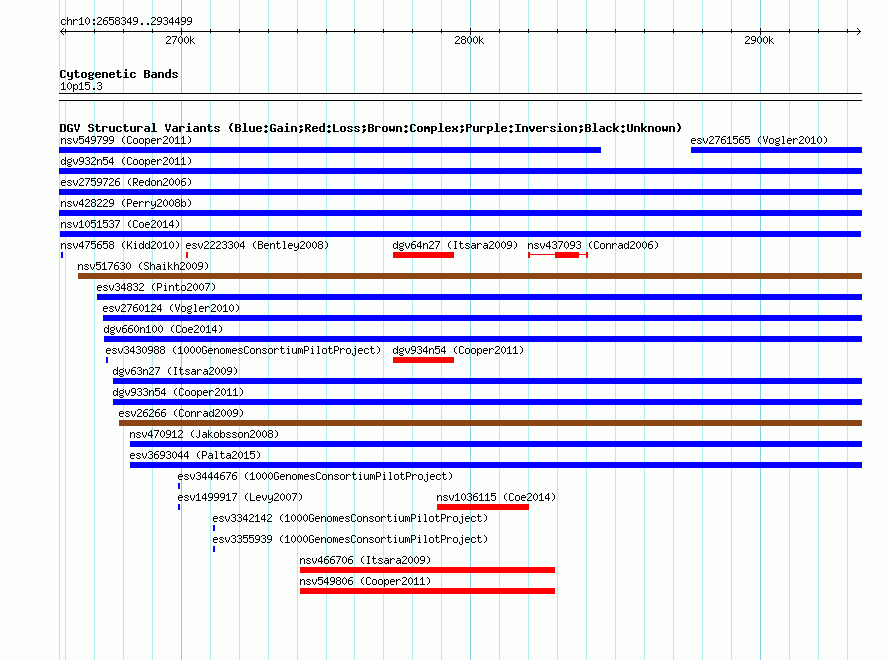890x660 pixels.
Task: Click the right arrow end of the ruler
Action: point(858,31)
